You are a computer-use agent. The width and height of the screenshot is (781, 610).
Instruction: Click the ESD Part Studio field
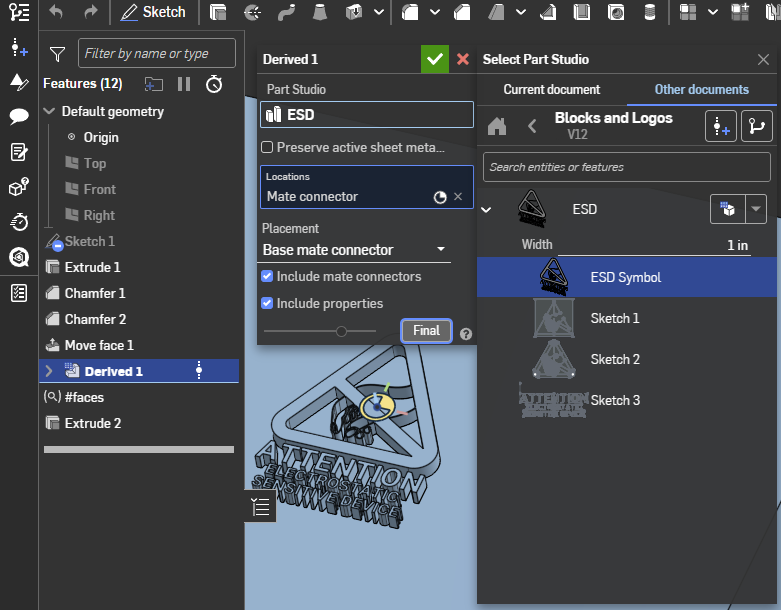367,115
